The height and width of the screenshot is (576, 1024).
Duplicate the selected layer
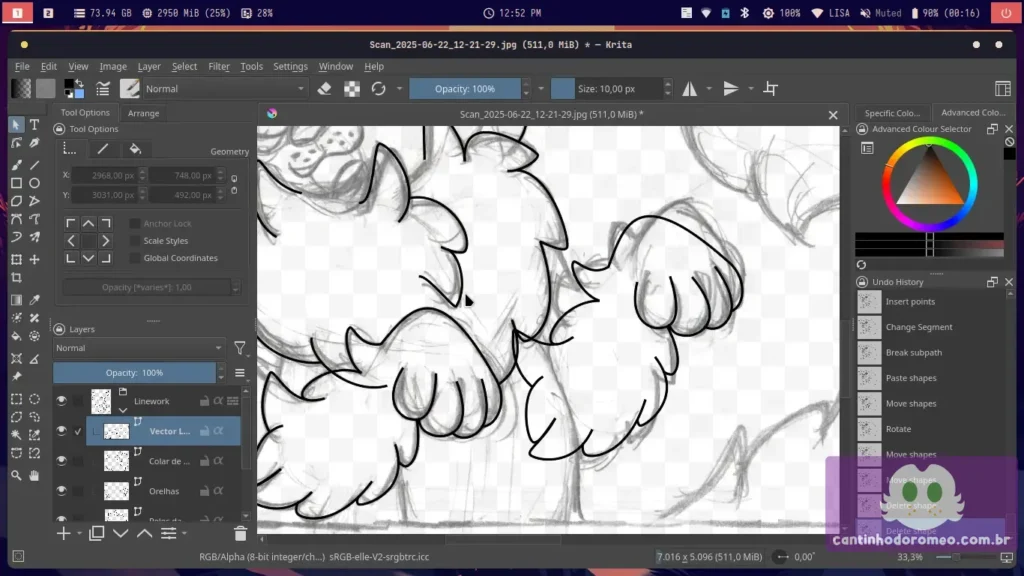coord(97,534)
